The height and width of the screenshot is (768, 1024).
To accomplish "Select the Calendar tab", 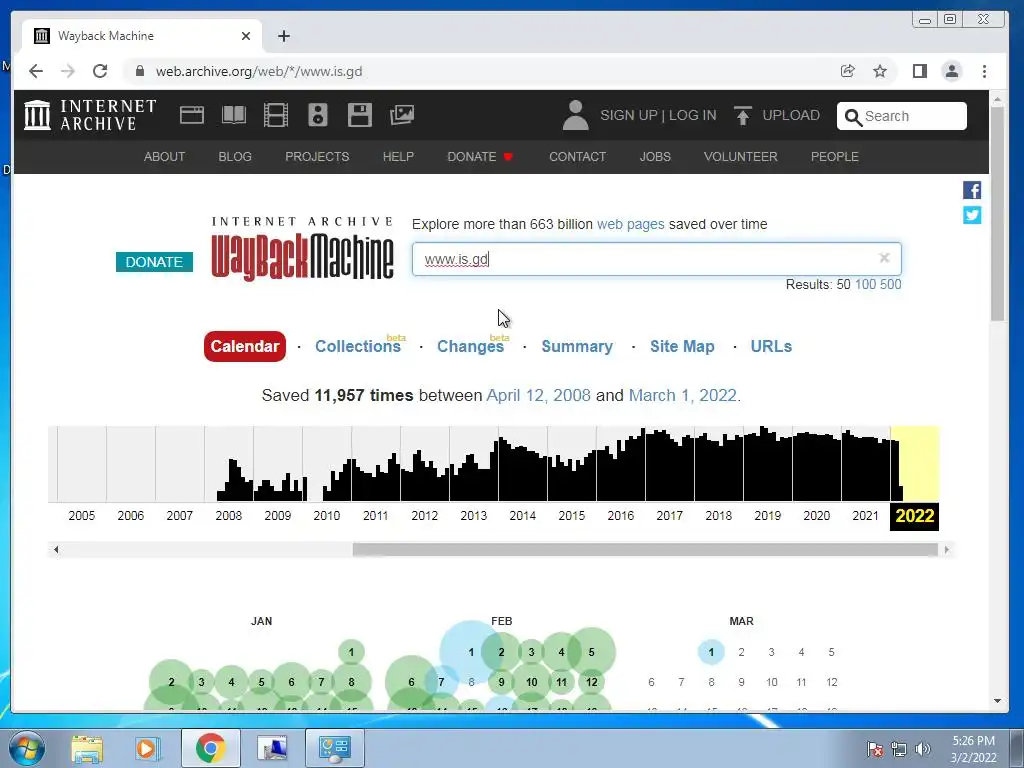I will (x=245, y=346).
